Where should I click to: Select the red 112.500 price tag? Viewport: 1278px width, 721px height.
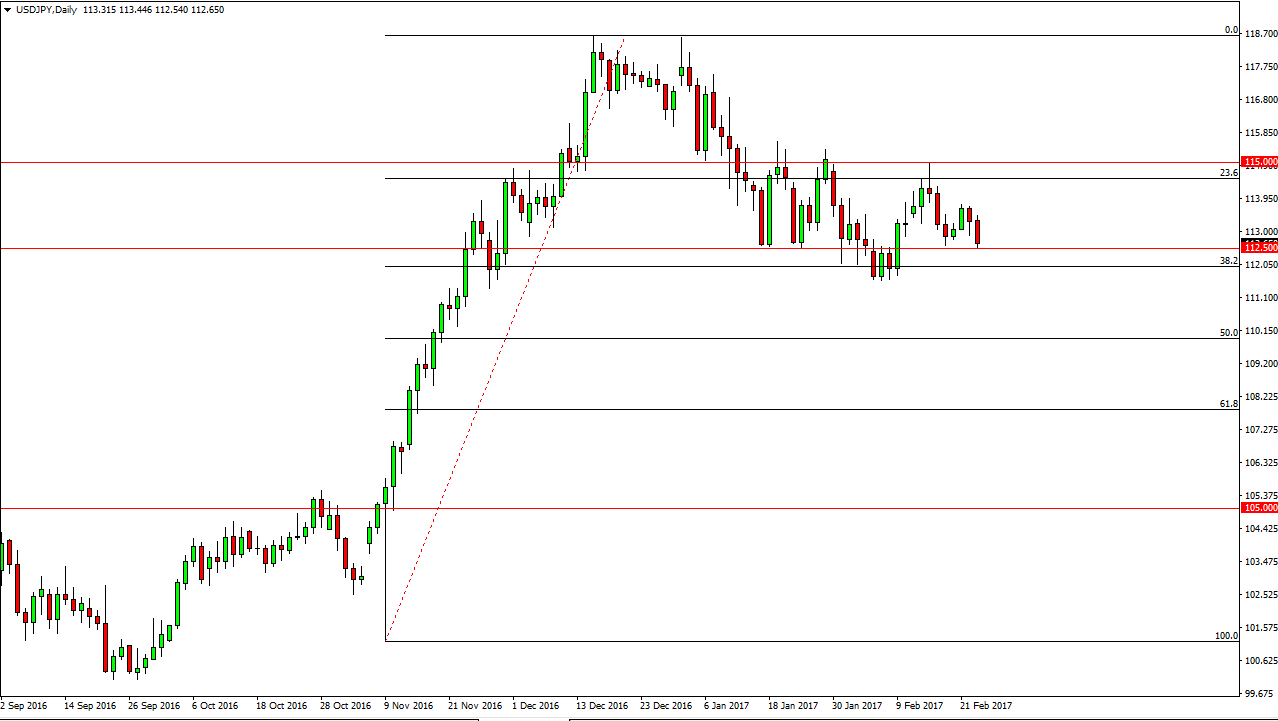(1259, 247)
